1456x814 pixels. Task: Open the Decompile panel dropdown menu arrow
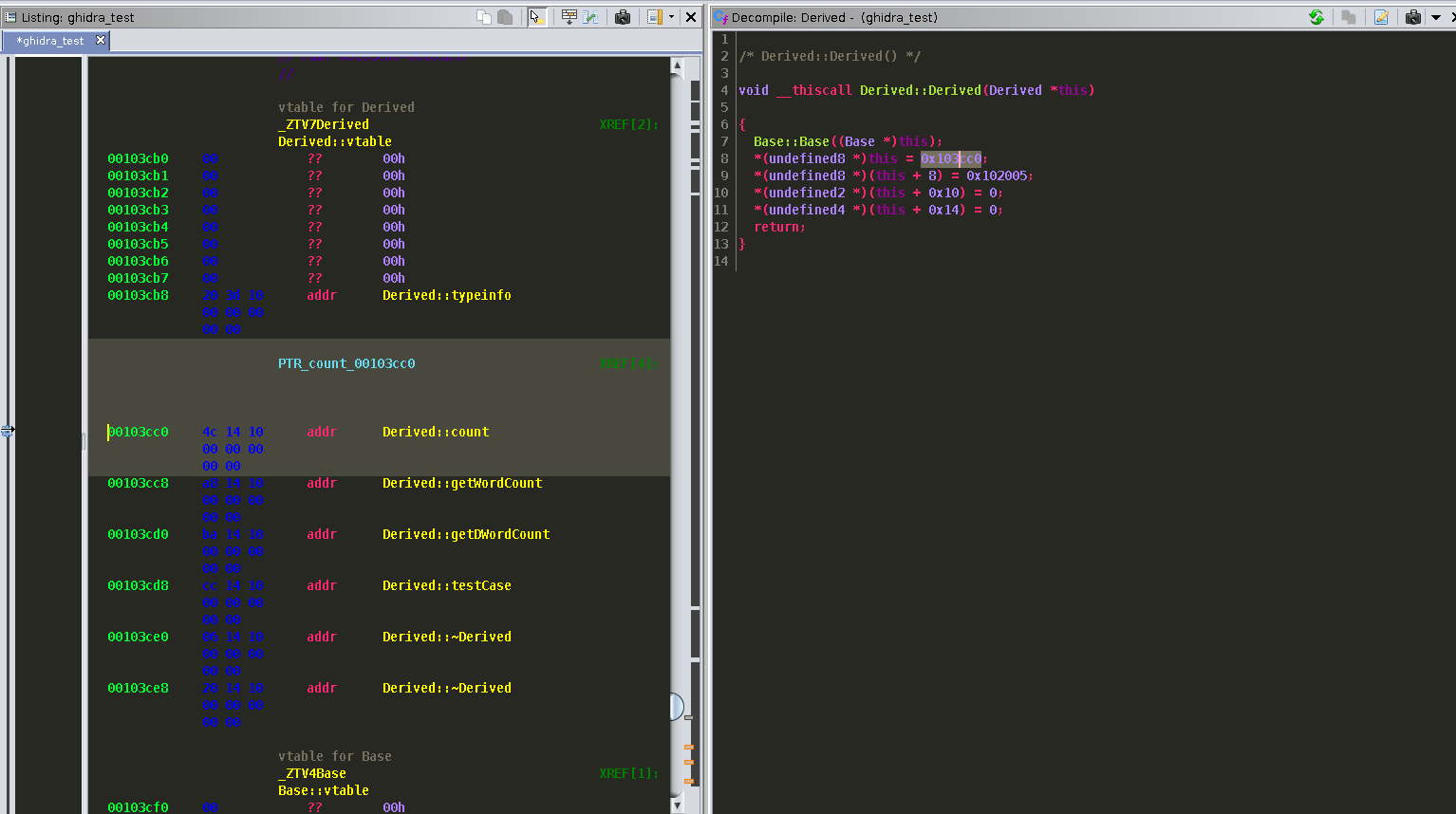pyautogui.click(x=1436, y=17)
